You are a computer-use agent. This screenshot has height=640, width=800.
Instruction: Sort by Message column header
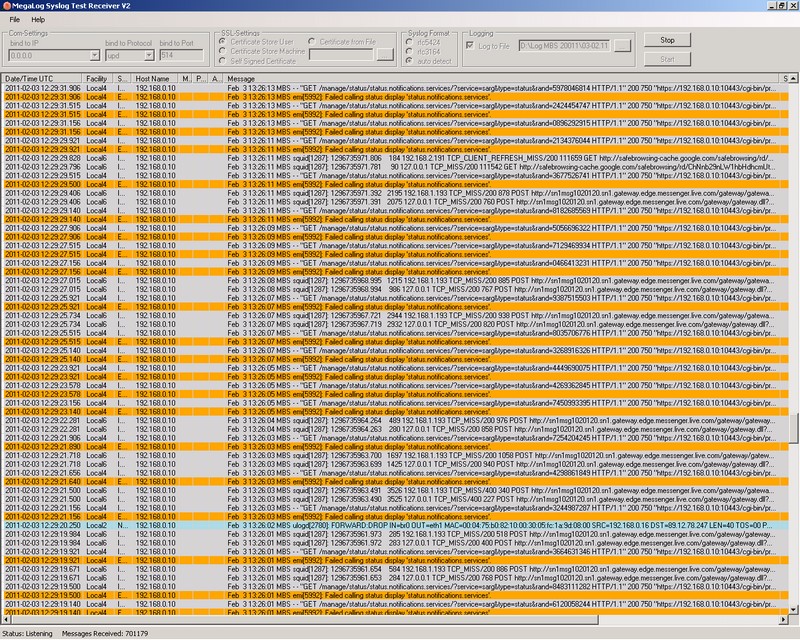coord(500,79)
